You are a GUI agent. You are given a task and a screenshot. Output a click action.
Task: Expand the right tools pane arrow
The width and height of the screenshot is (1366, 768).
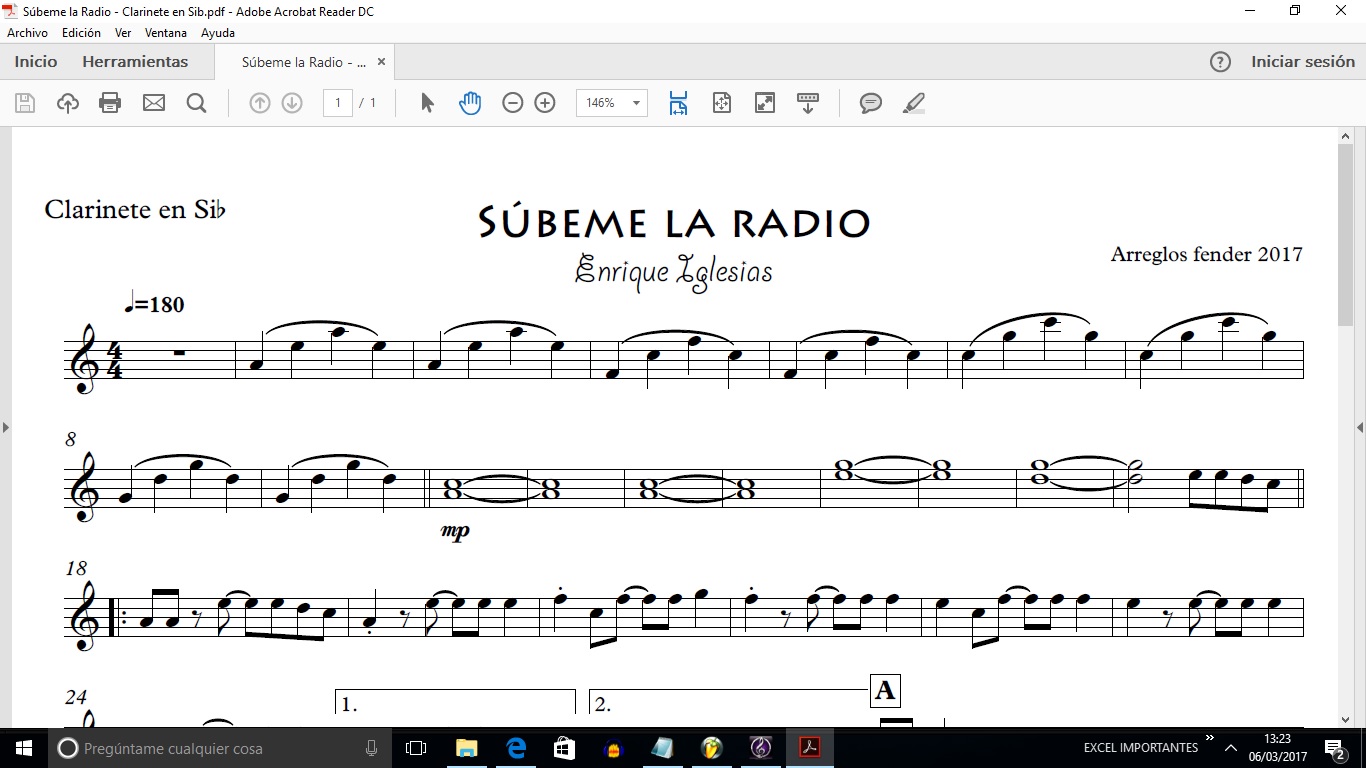[1360, 428]
